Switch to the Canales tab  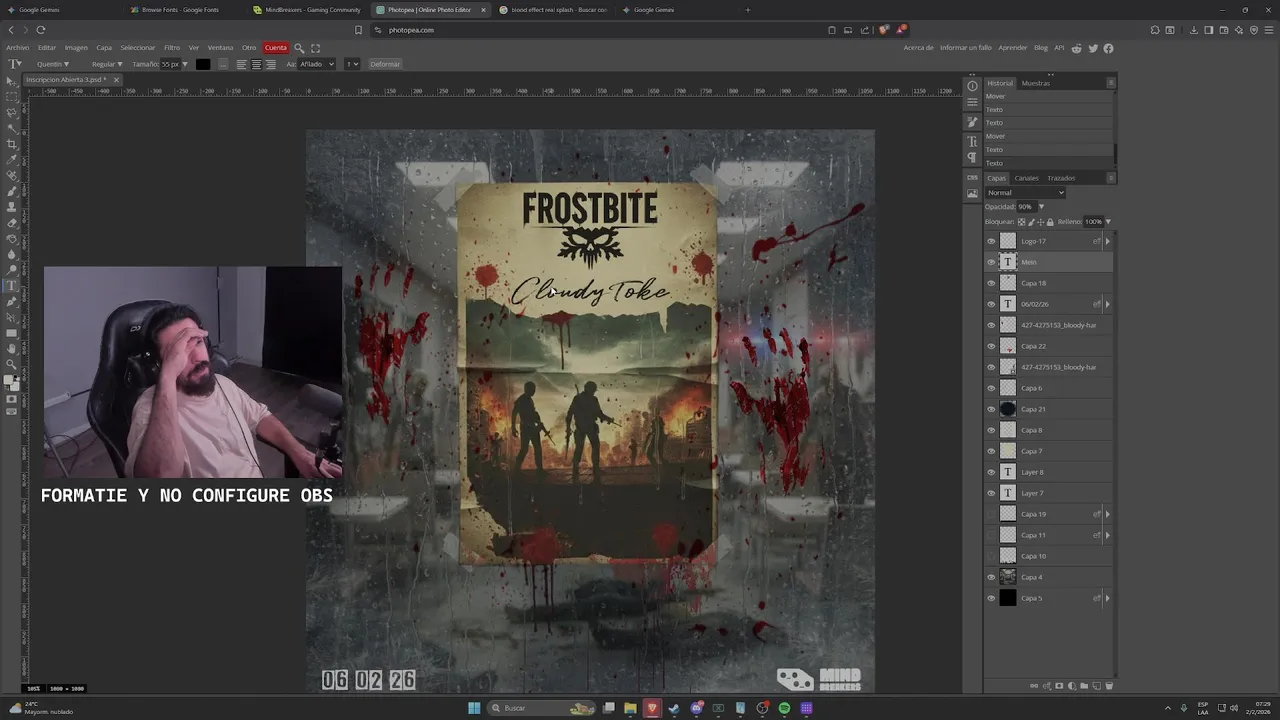point(1026,178)
